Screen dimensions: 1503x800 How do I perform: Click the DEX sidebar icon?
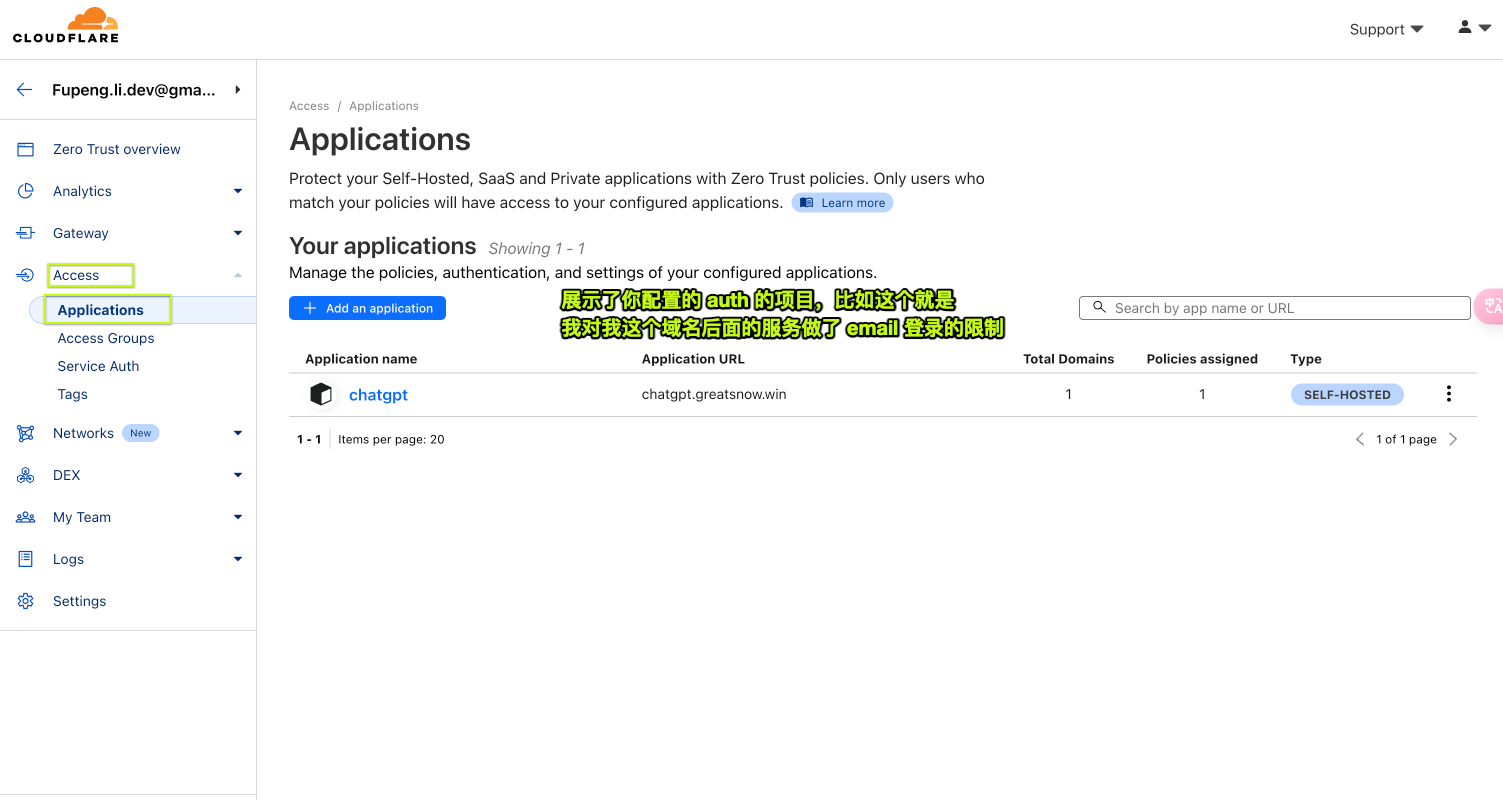(x=26, y=475)
